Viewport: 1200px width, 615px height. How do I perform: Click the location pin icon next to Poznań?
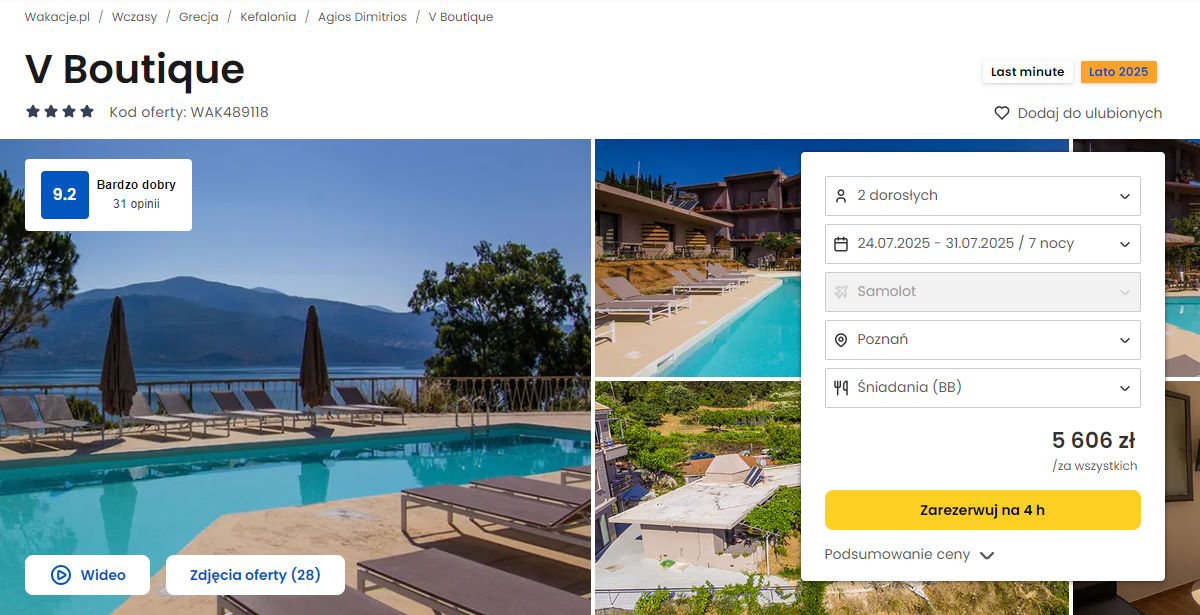(841, 340)
